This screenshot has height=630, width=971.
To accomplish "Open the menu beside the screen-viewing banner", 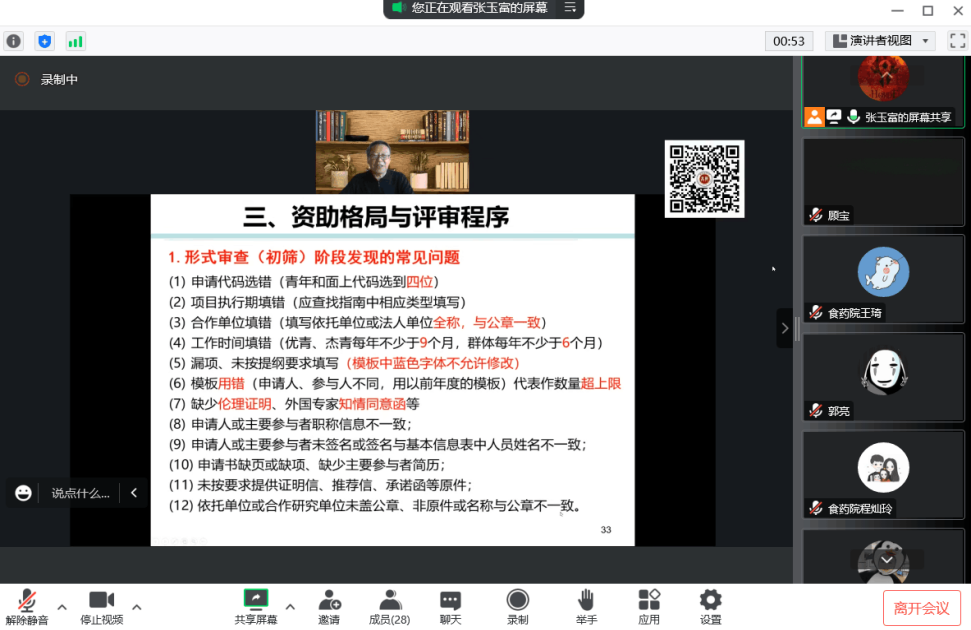I will [571, 8].
